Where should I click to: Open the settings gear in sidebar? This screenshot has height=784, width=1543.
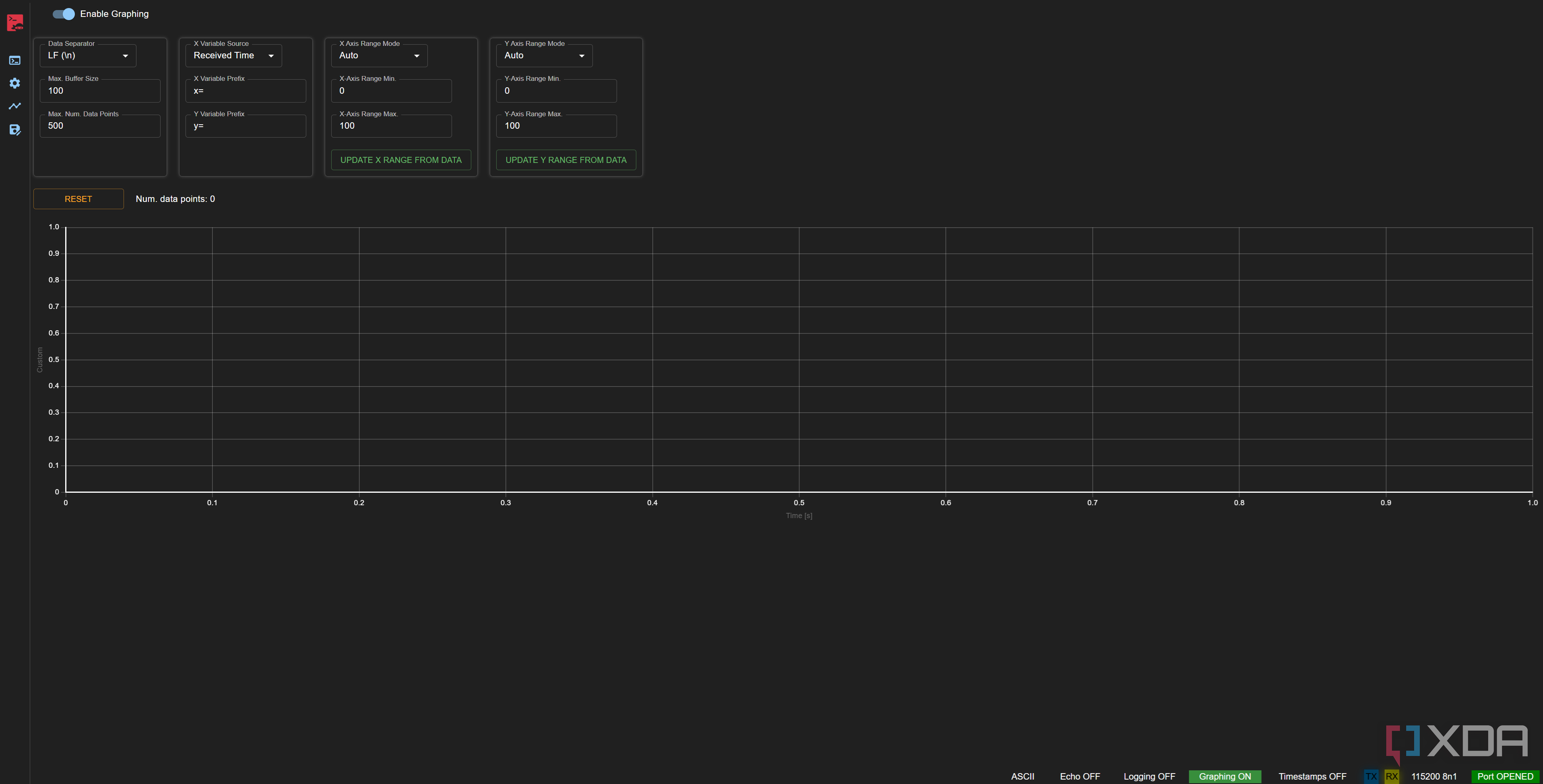point(15,83)
